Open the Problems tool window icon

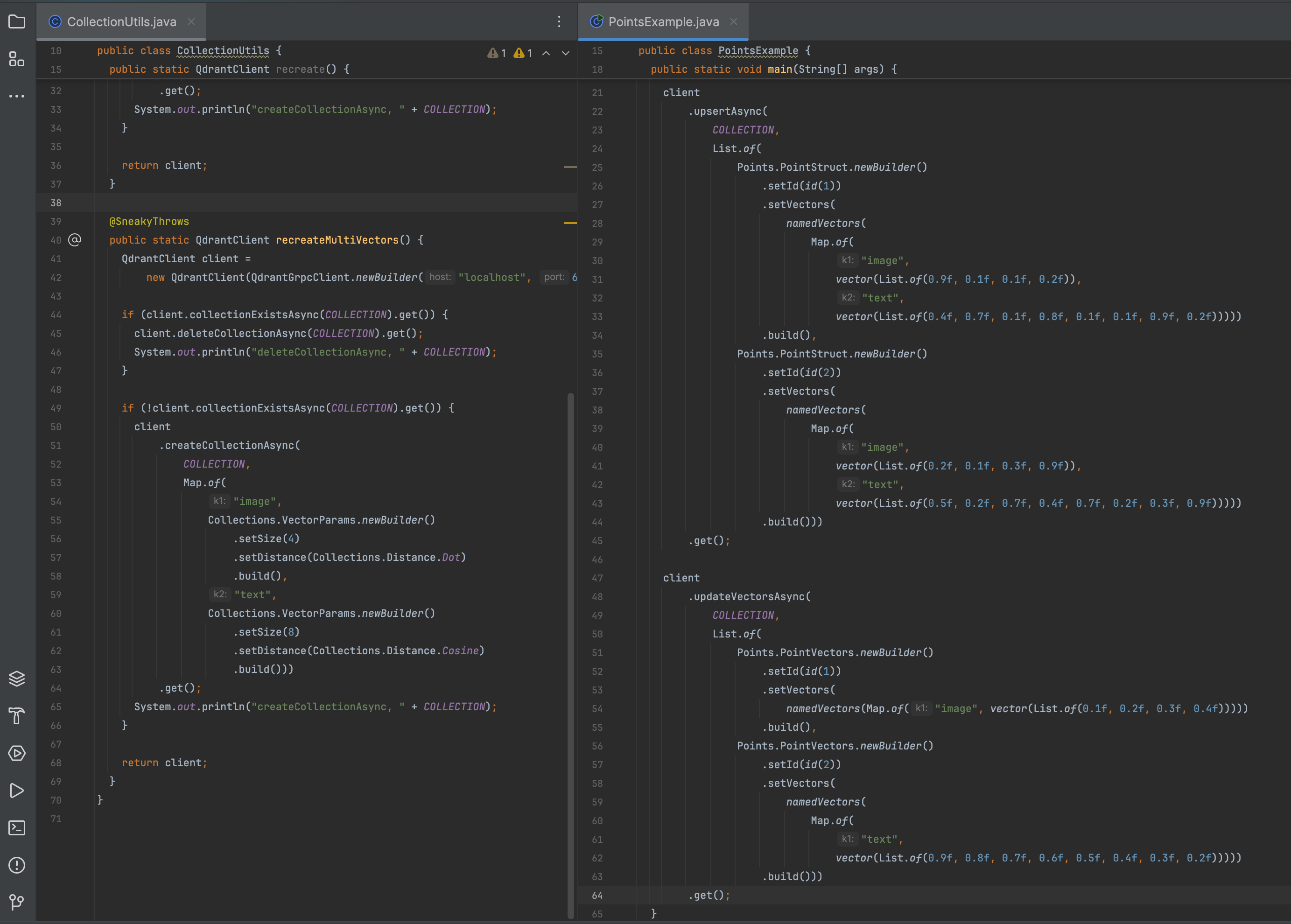(17, 865)
